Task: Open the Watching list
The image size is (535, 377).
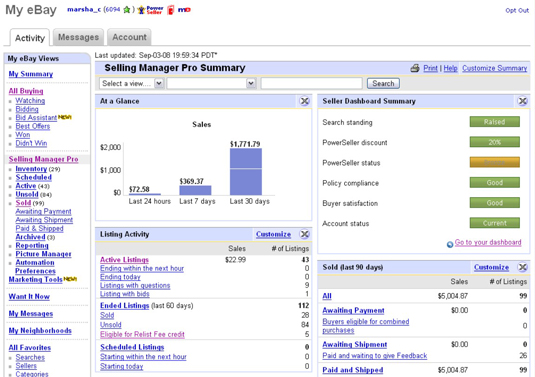Action: point(30,101)
